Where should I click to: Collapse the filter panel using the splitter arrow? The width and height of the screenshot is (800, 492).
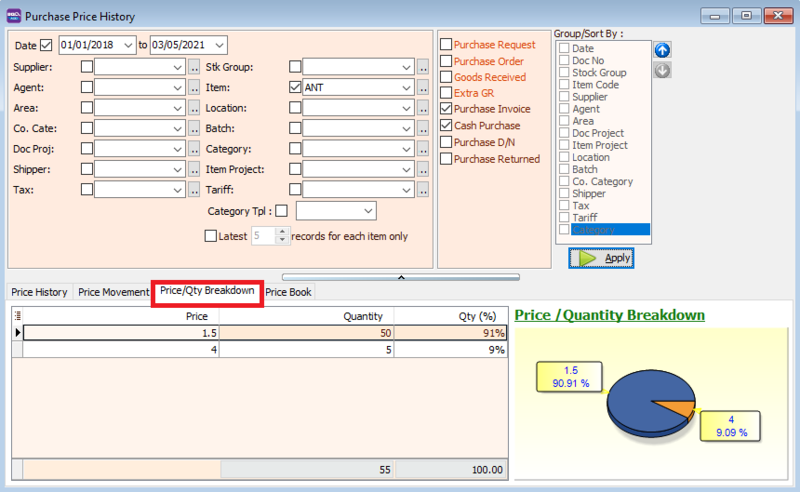click(x=401, y=277)
